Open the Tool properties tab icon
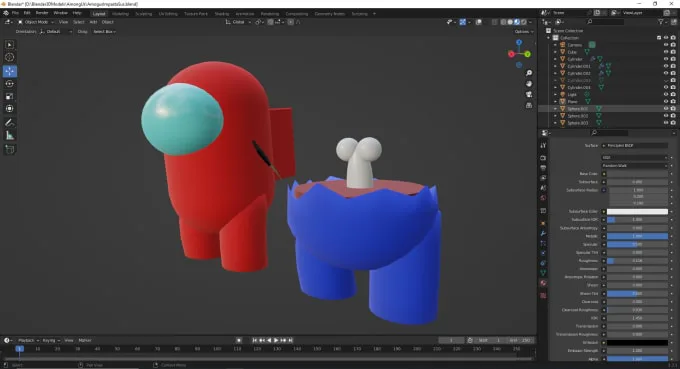The image size is (680, 369). click(x=543, y=146)
